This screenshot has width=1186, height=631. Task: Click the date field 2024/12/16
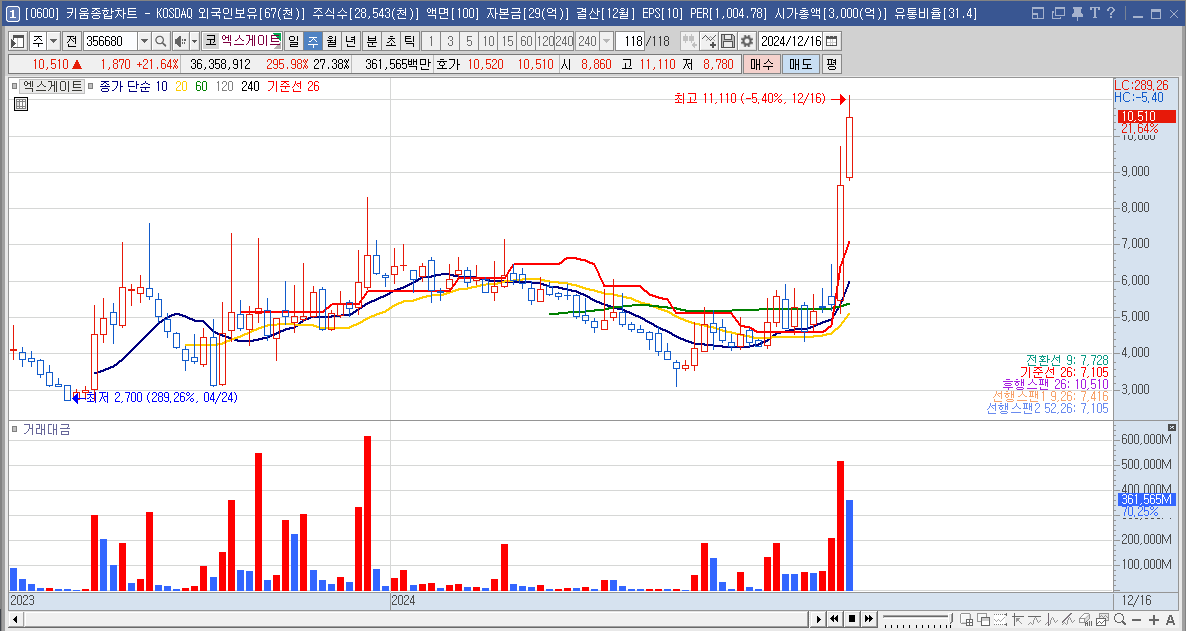click(x=790, y=41)
